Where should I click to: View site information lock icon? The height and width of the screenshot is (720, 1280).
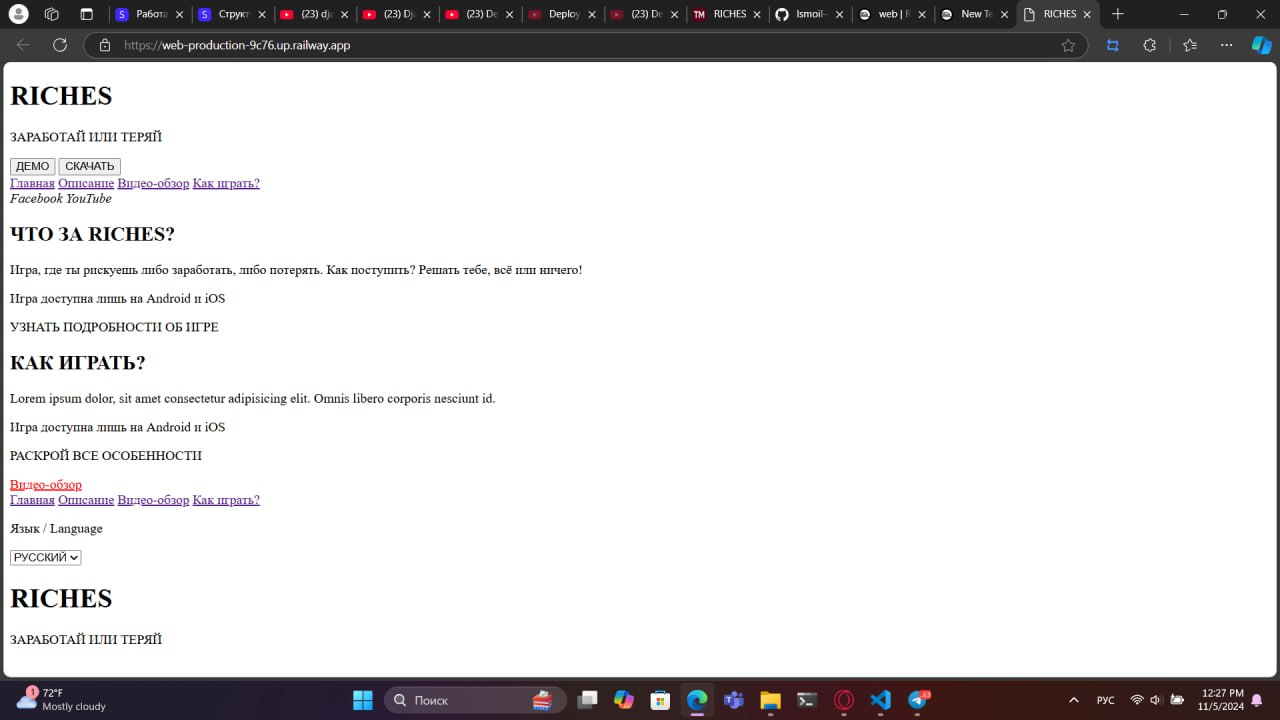point(104,45)
